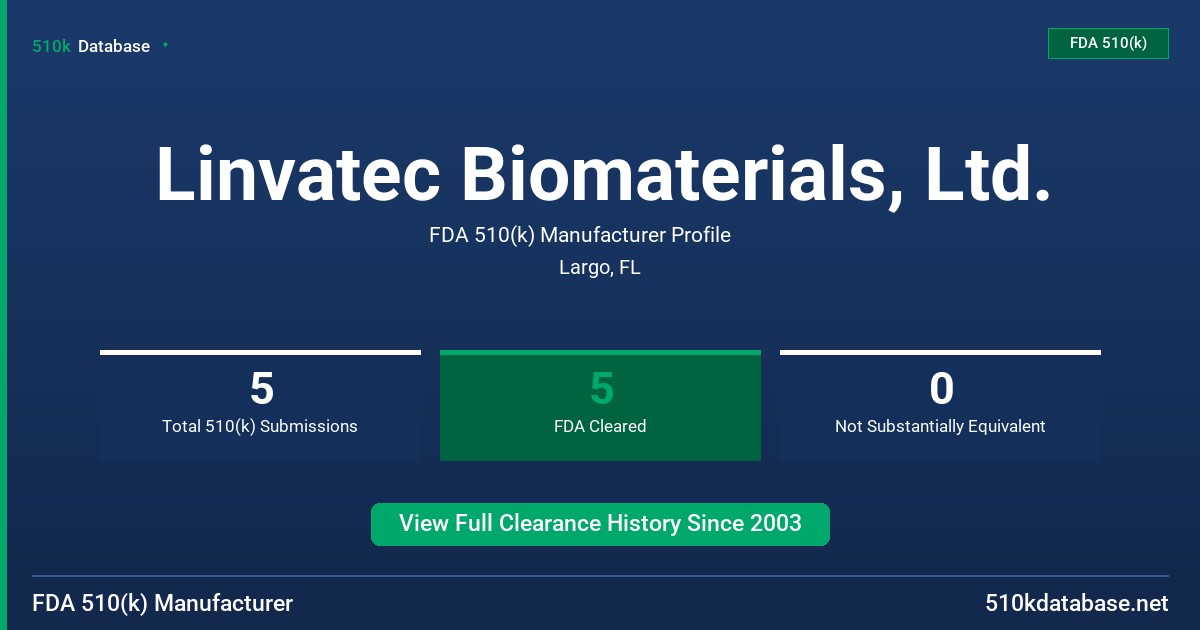Open the Not Substantially Equivalent card
The image size is (1200, 630).
pyautogui.click(x=940, y=405)
